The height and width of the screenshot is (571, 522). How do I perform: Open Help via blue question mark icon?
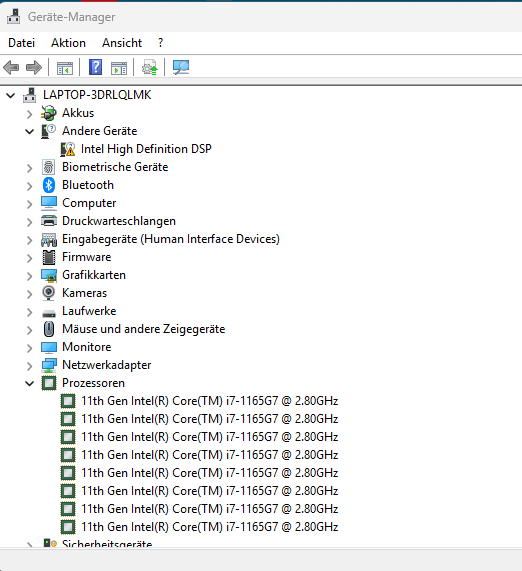click(x=95, y=67)
